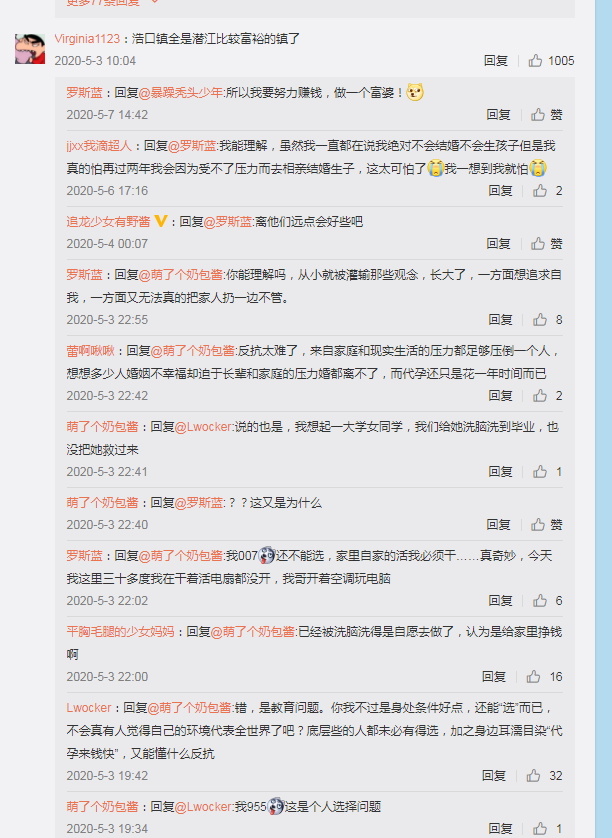The width and height of the screenshot is (612, 838).
Task: Click the Lwocker commenter name
Action: pyautogui.click(x=89, y=708)
